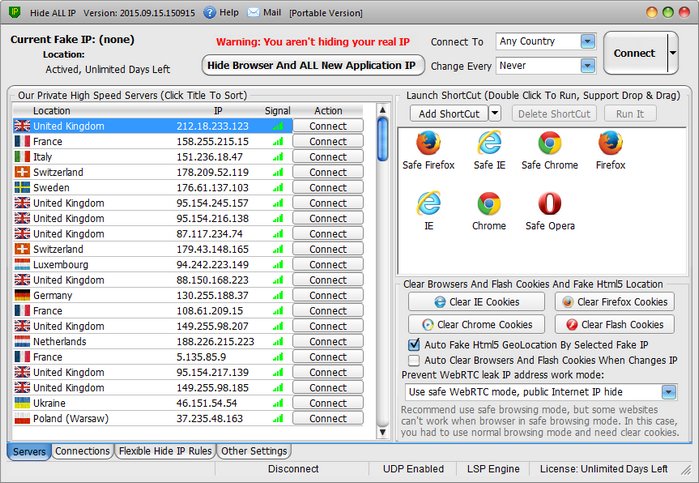Enable Auto Clear Browsers And Flash Cookies

(x=414, y=360)
